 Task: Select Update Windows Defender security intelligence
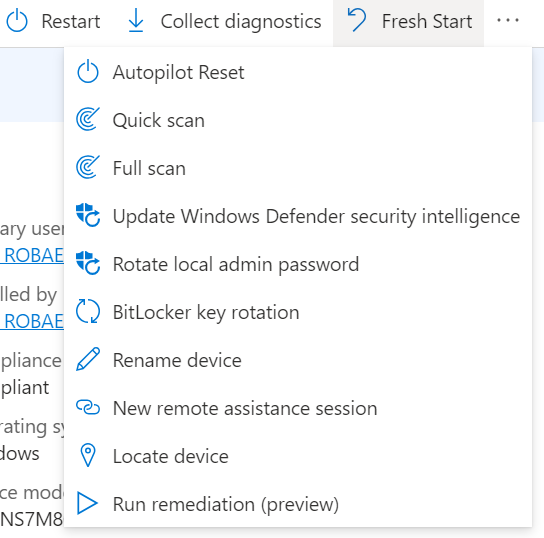[298, 216]
